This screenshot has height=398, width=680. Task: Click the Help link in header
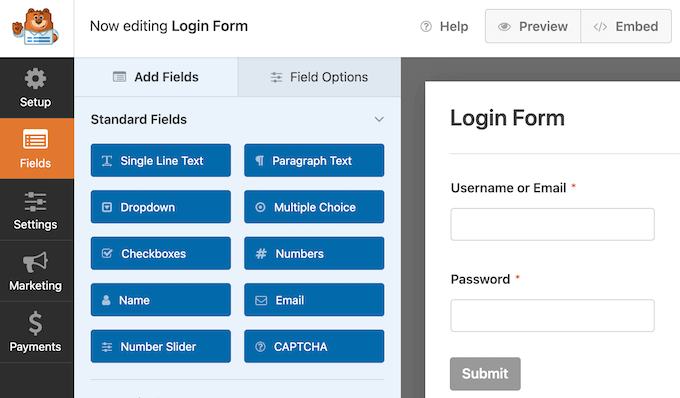(x=445, y=26)
